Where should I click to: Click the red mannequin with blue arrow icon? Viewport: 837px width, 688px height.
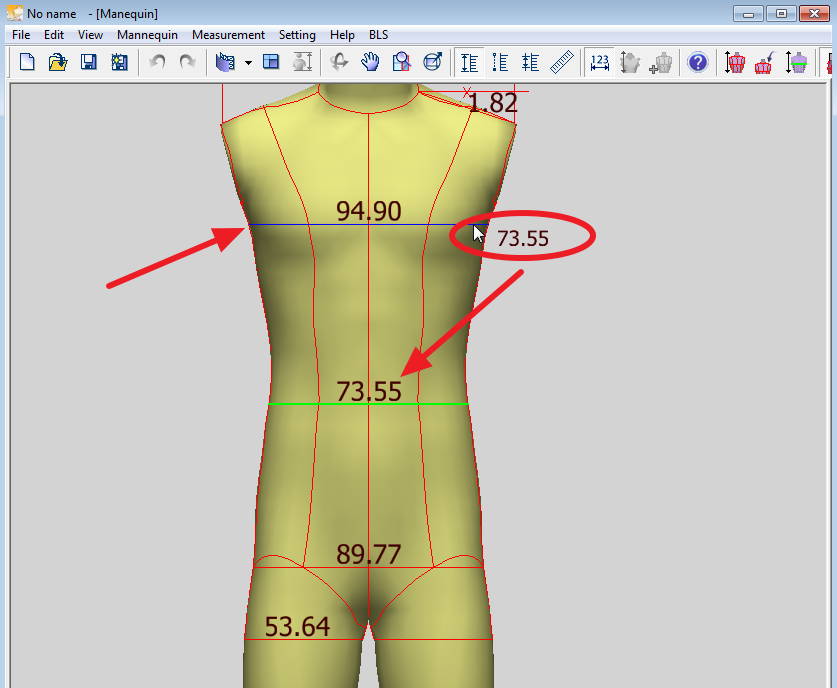click(765, 62)
